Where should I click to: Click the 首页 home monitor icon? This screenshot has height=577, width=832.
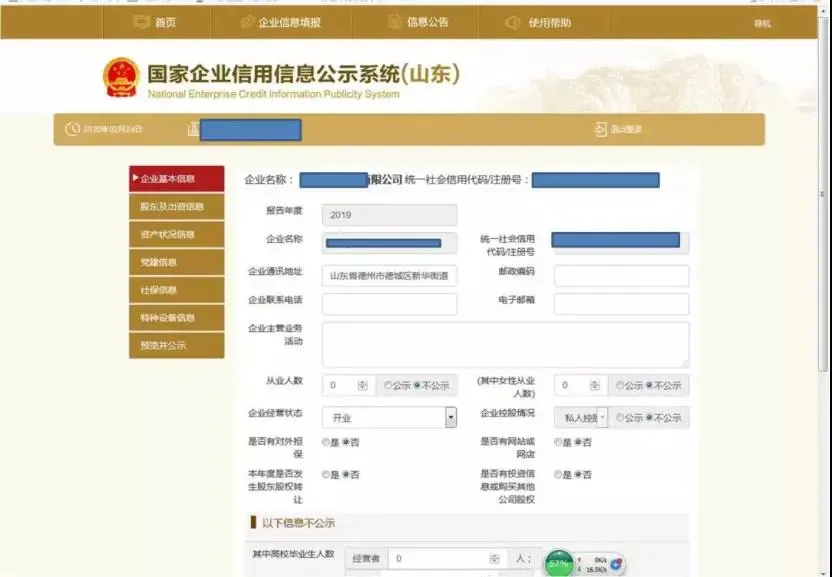click(x=141, y=22)
